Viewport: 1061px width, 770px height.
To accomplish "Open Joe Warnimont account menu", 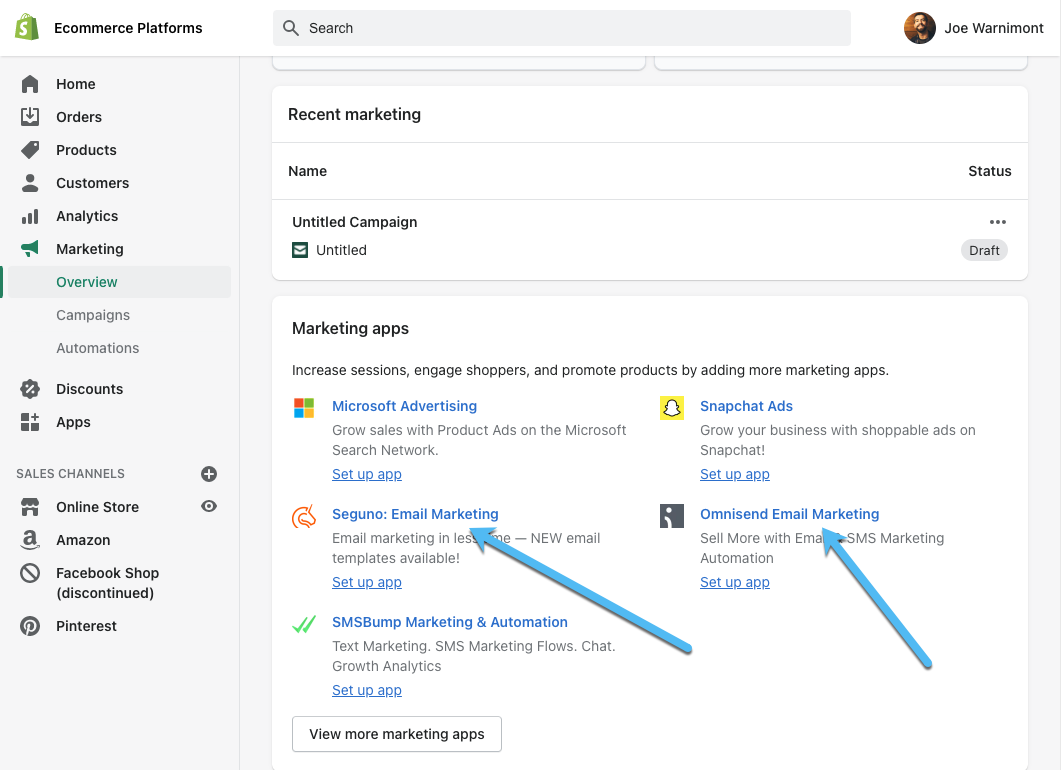I will 973,28.
